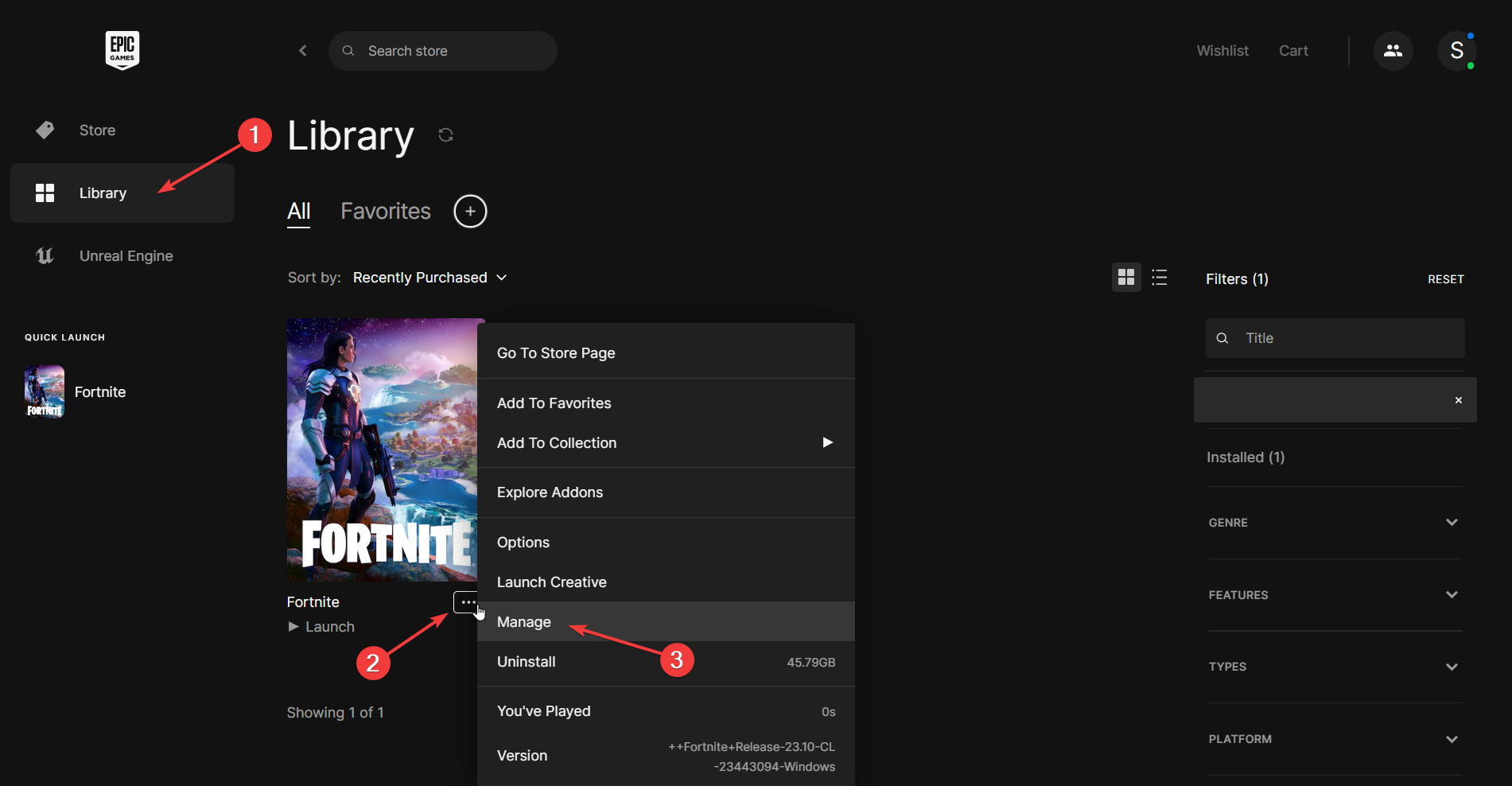The image size is (1512, 786).
Task: Select Go To Store Page menu item
Action: click(x=666, y=353)
